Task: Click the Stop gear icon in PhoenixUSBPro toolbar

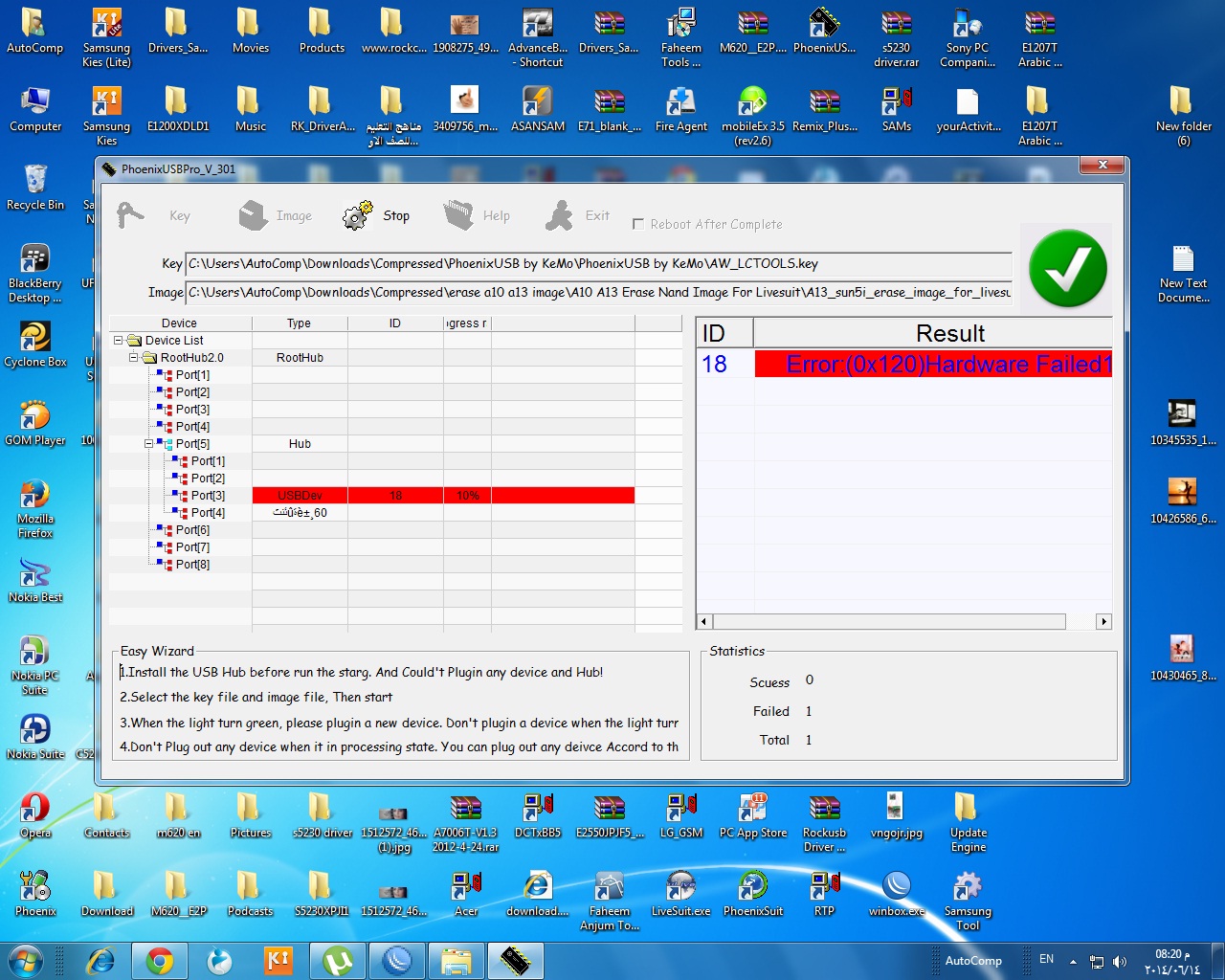Action: [357, 215]
